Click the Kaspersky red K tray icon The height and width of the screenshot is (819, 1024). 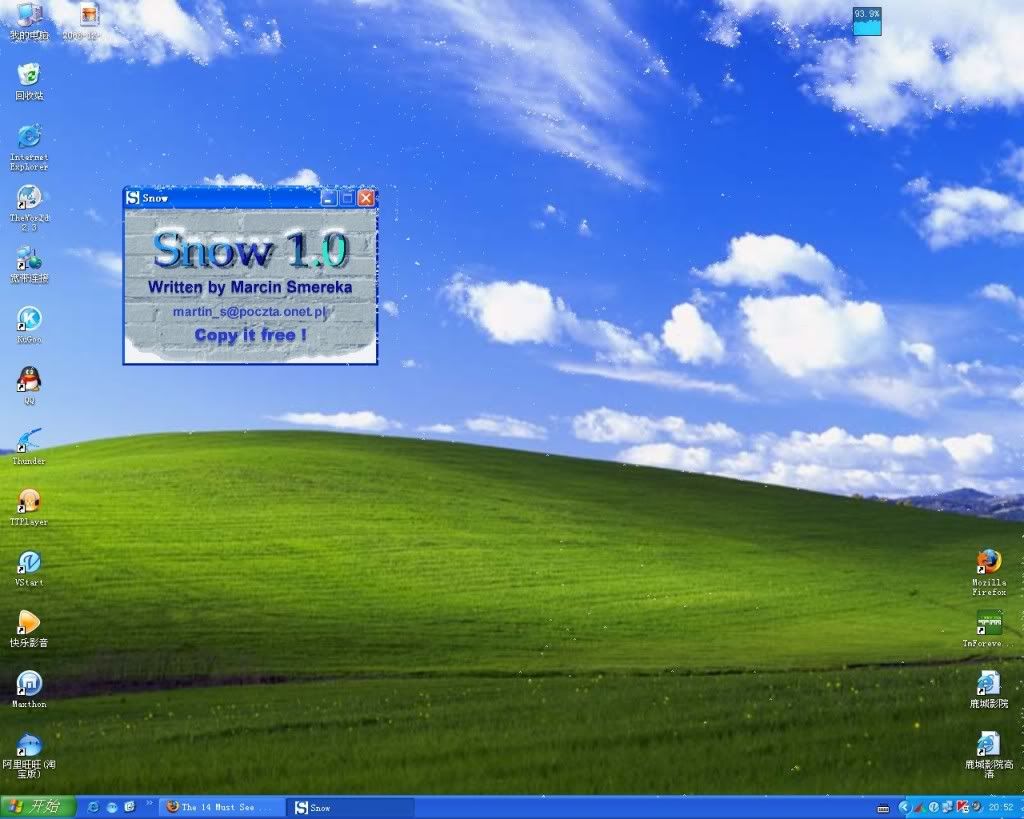pos(962,807)
